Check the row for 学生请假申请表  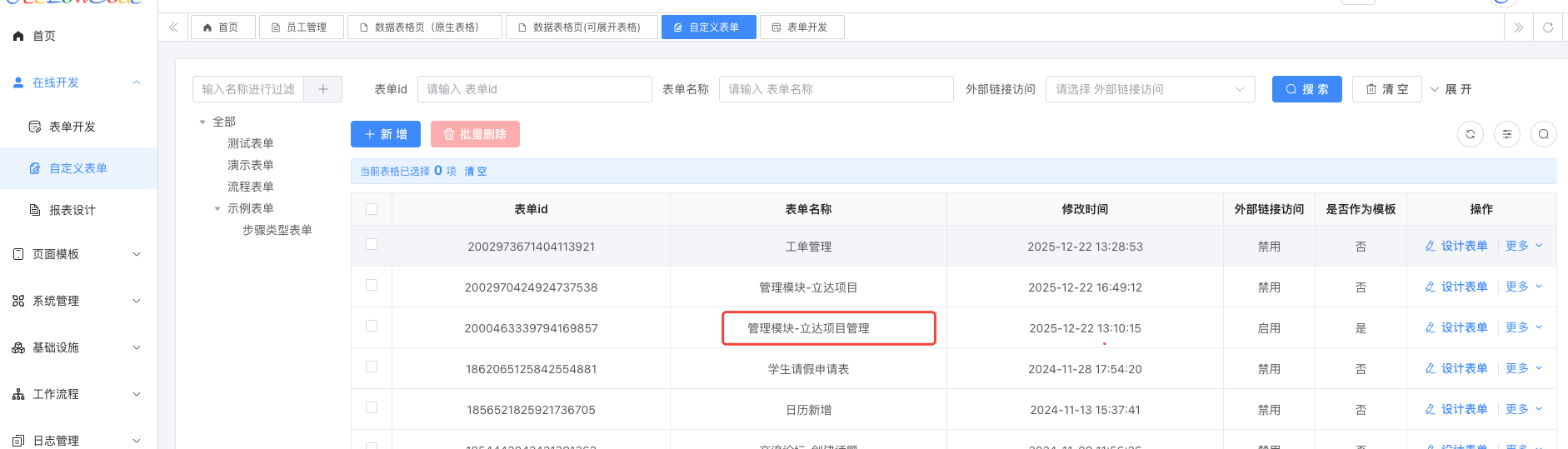(x=372, y=367)
